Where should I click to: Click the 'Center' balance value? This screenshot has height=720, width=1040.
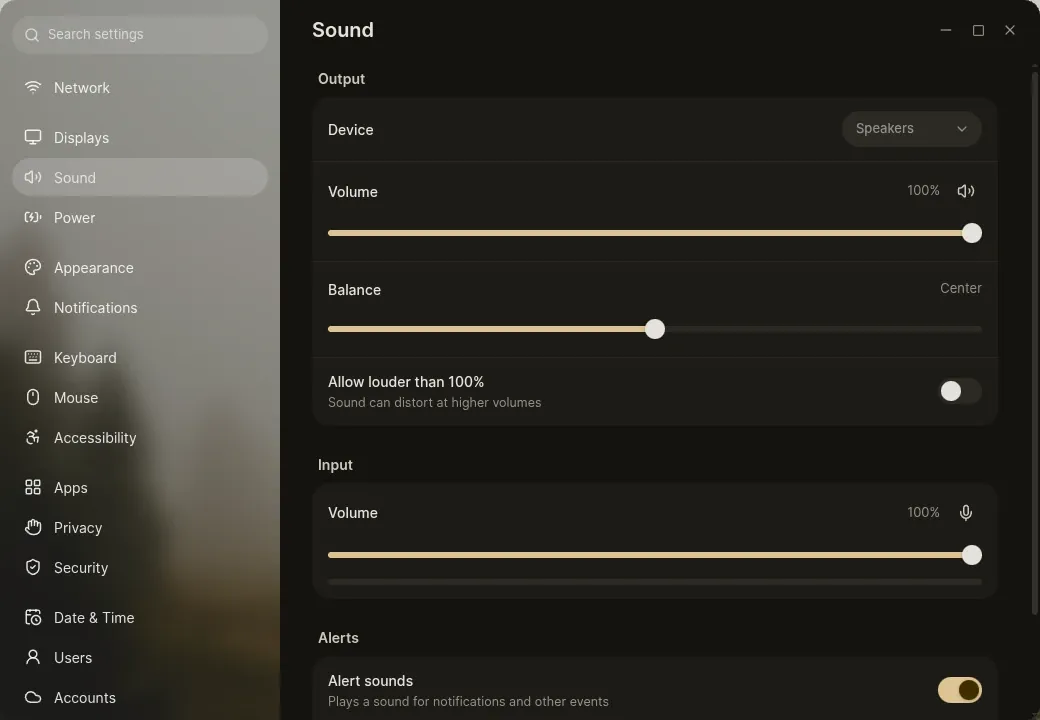click(x=960, y=288)
